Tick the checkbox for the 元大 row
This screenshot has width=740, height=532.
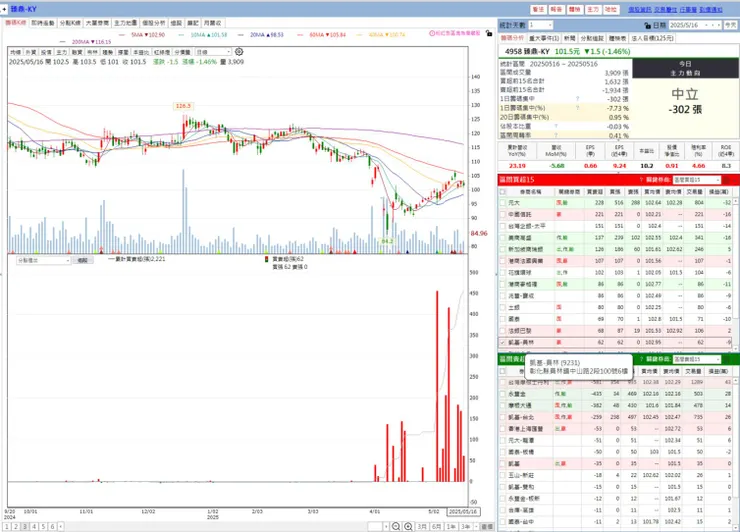(x=503, y=203)
